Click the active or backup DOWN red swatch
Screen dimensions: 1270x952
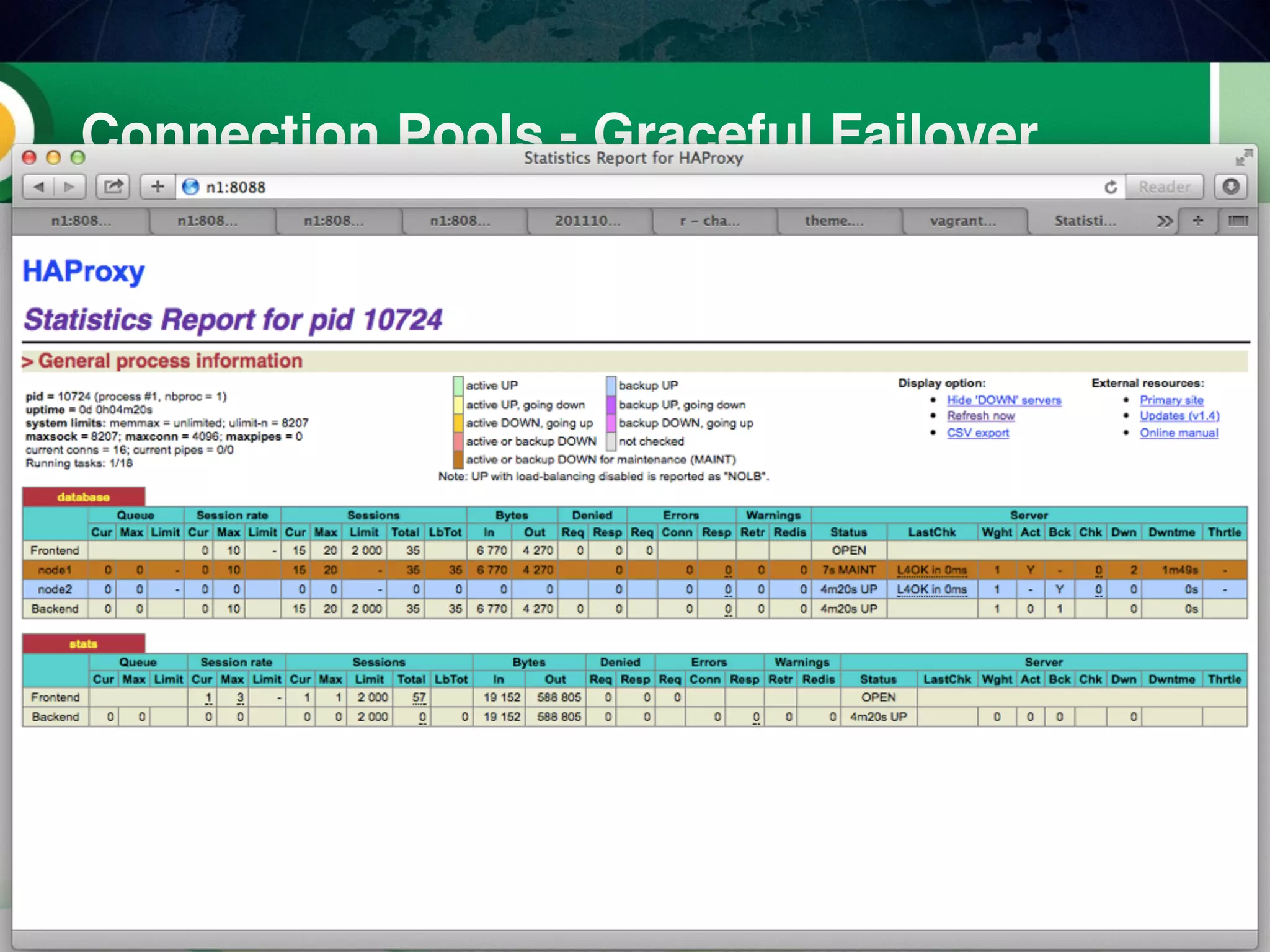point(458,441)
